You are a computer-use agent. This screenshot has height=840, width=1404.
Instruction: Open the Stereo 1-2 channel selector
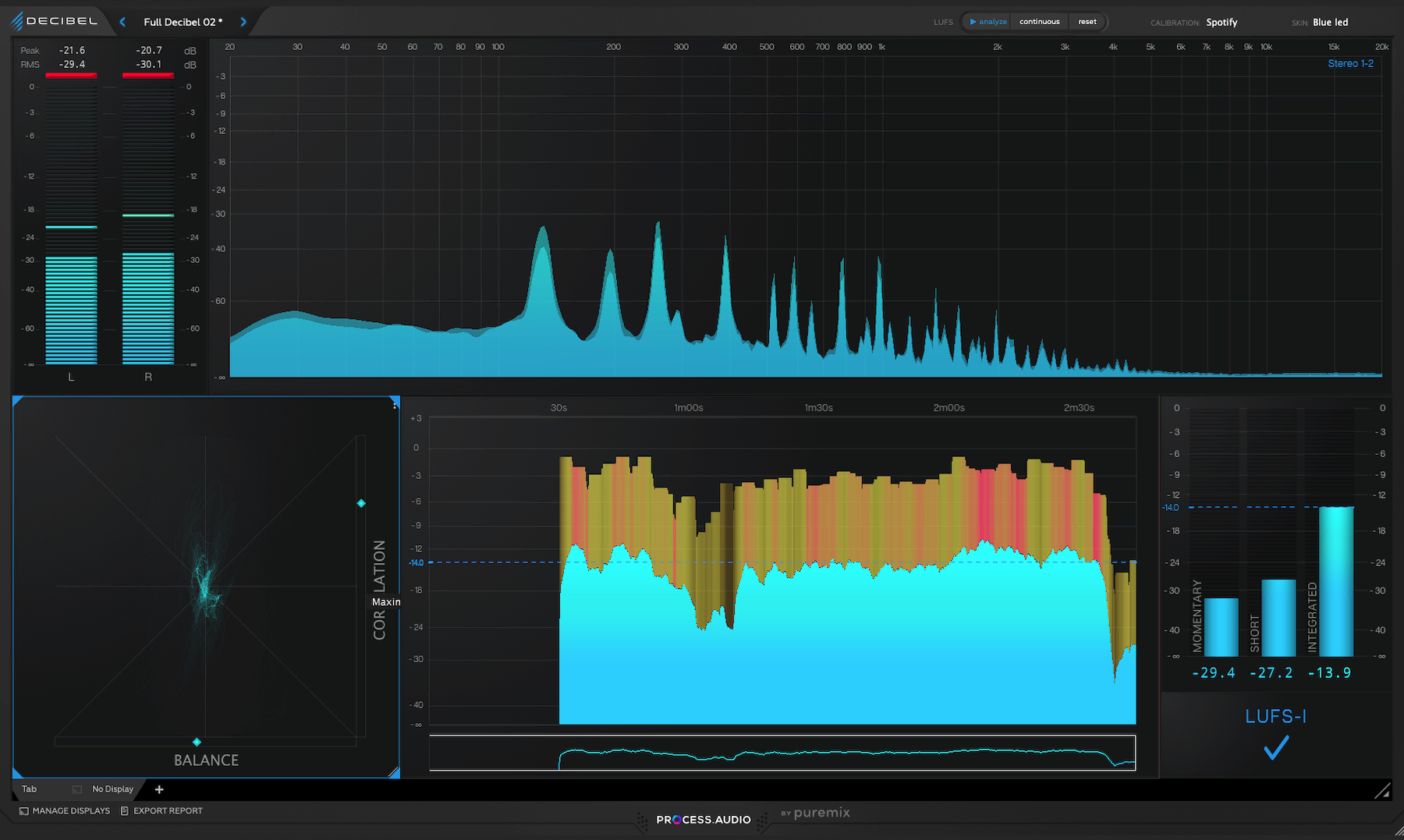[1350, 63]
